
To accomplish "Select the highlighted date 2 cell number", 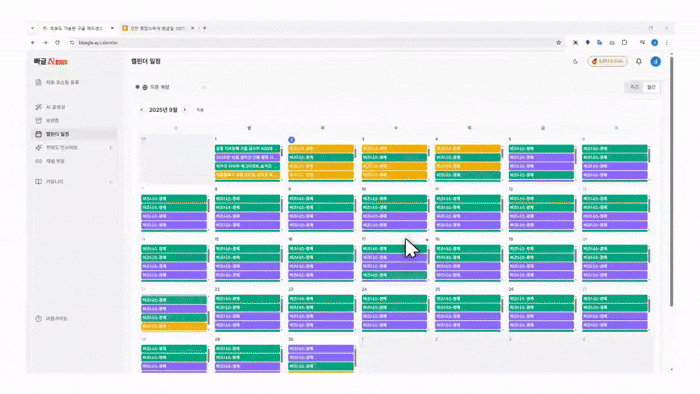I will click(x=292, y=140).
